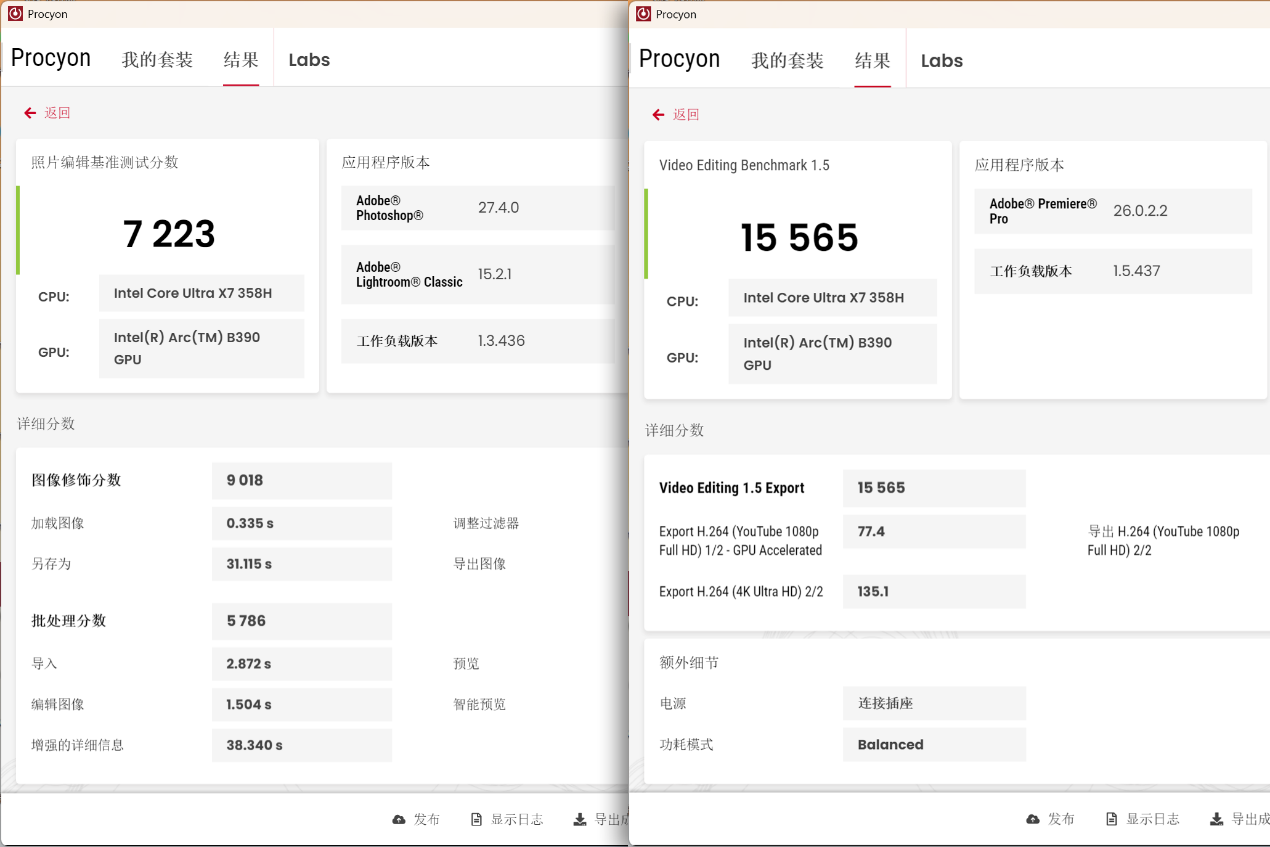The image size is (1270, 847).
Task: Click show log document icon in left window
Action: (x=477, y=819)
